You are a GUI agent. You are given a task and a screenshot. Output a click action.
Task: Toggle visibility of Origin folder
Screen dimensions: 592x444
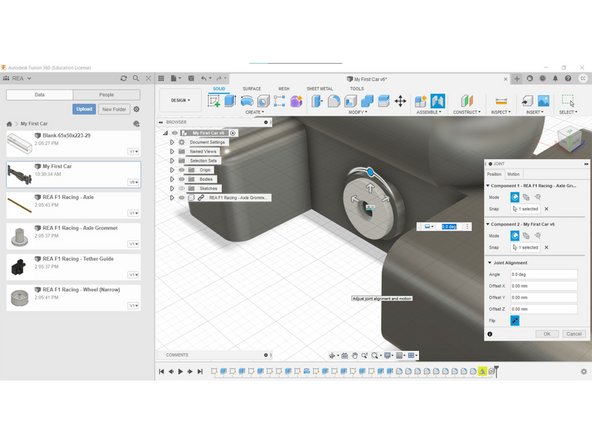click(x=182, y=170)
